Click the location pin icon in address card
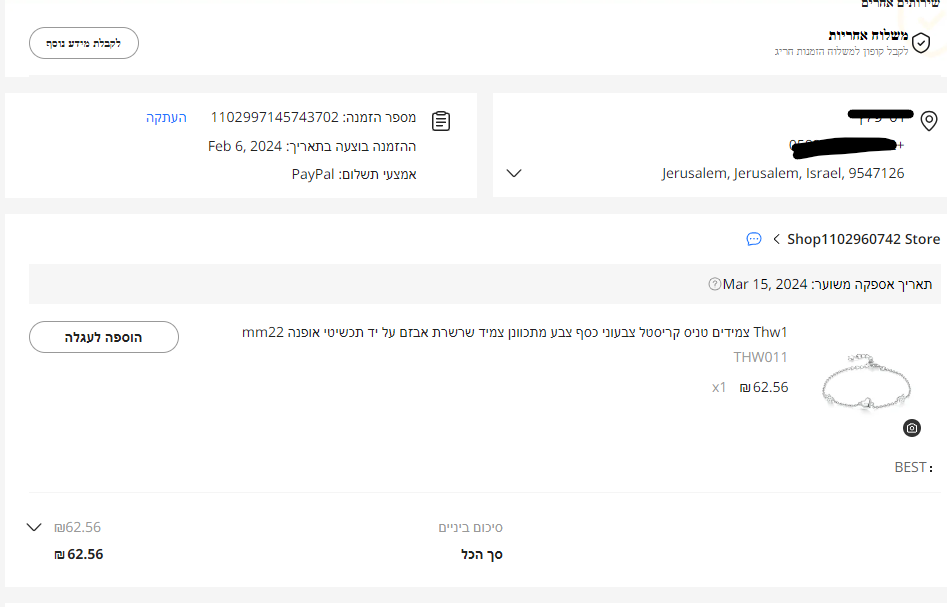The image size is (947, 607). (929, 121)
